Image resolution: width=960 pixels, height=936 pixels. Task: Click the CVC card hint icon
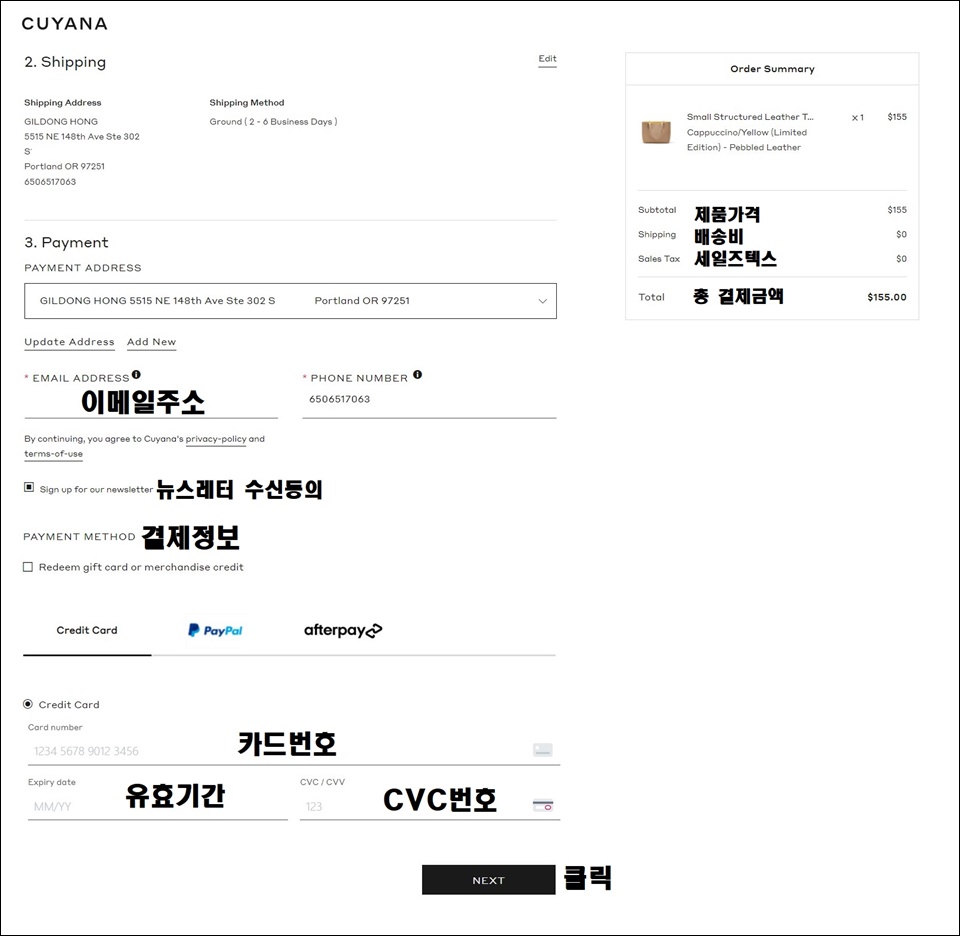542,806
